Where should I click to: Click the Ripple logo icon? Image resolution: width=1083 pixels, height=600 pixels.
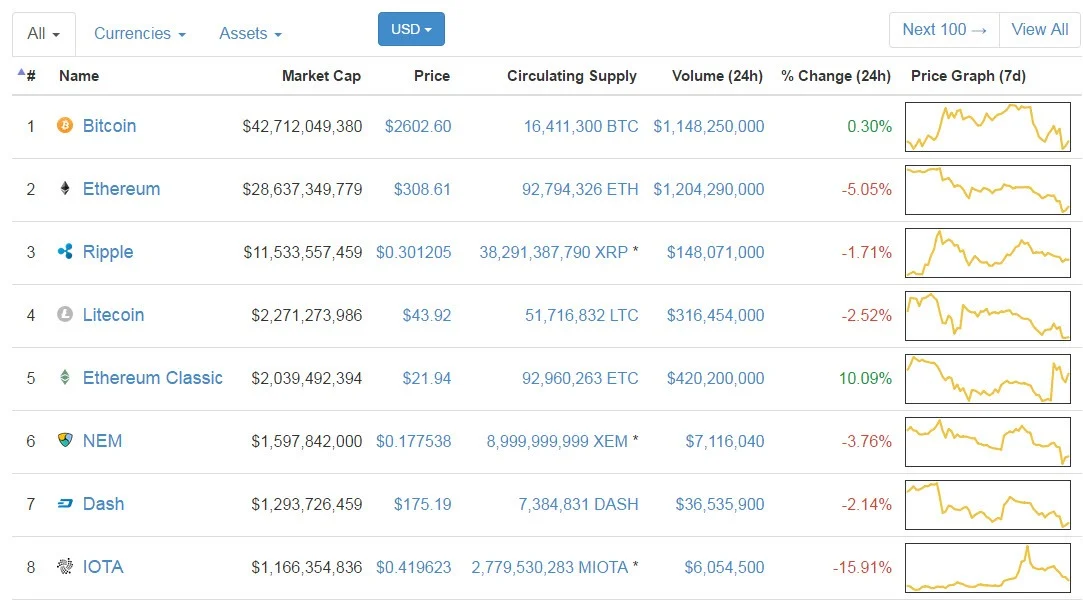click(65, 252)
